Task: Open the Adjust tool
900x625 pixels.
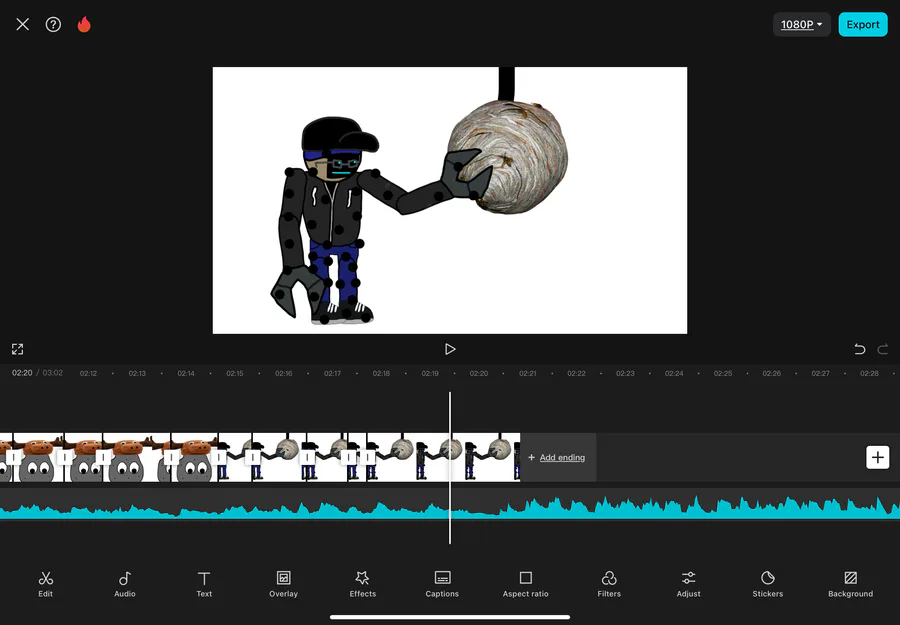Action: pyautogui.click(x=688, y=584)
